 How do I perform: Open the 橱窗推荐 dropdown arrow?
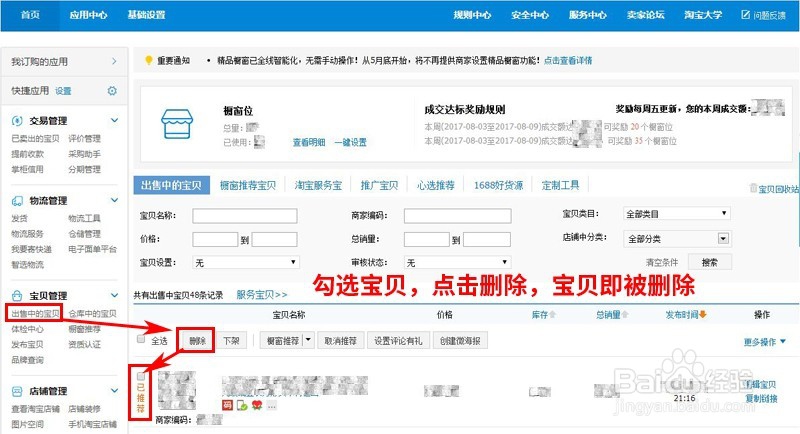(x=308, y=340)
